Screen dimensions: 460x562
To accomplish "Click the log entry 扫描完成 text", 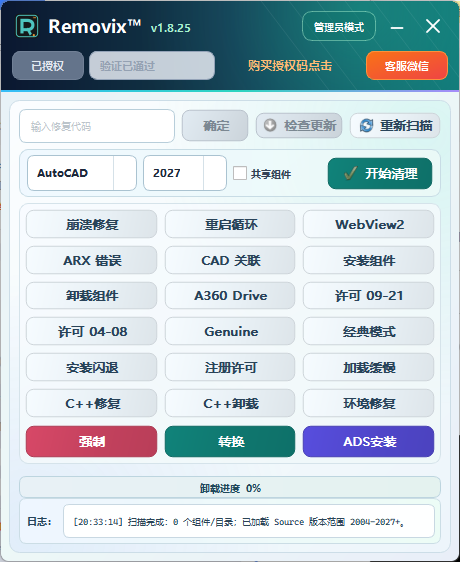I will (x=239, y=522).
